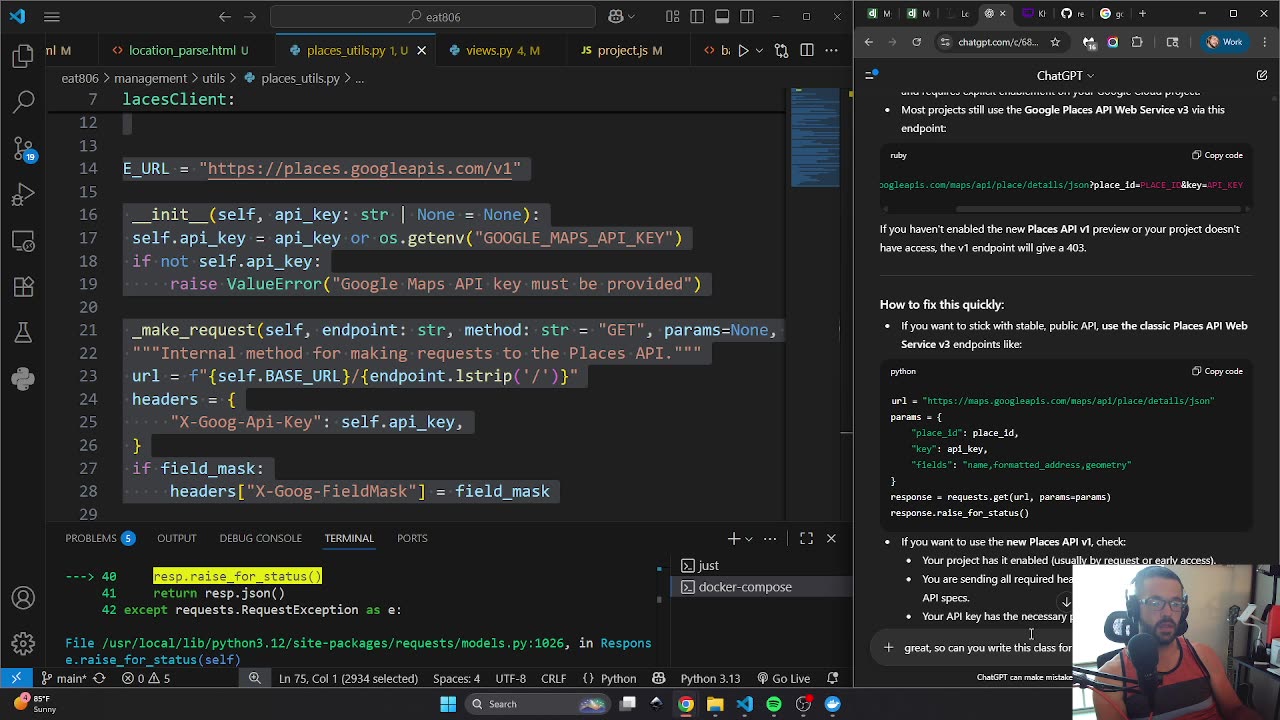1280x720 pixels.
Task: Change the UTF-8 file encoding
Action: point(510,679)
